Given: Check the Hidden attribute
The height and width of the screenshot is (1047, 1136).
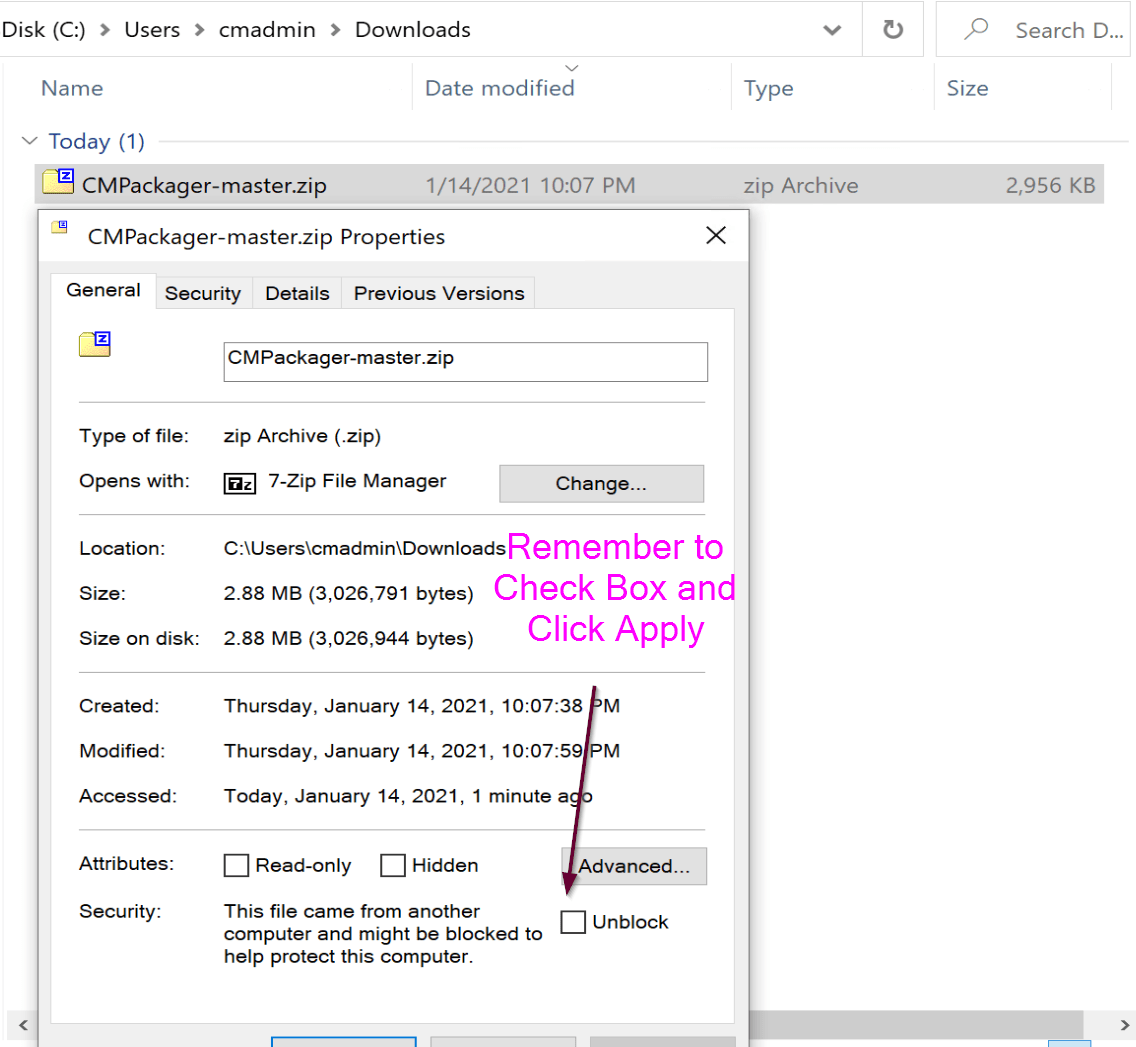Looking at the screenshot, I should [392, 864].
